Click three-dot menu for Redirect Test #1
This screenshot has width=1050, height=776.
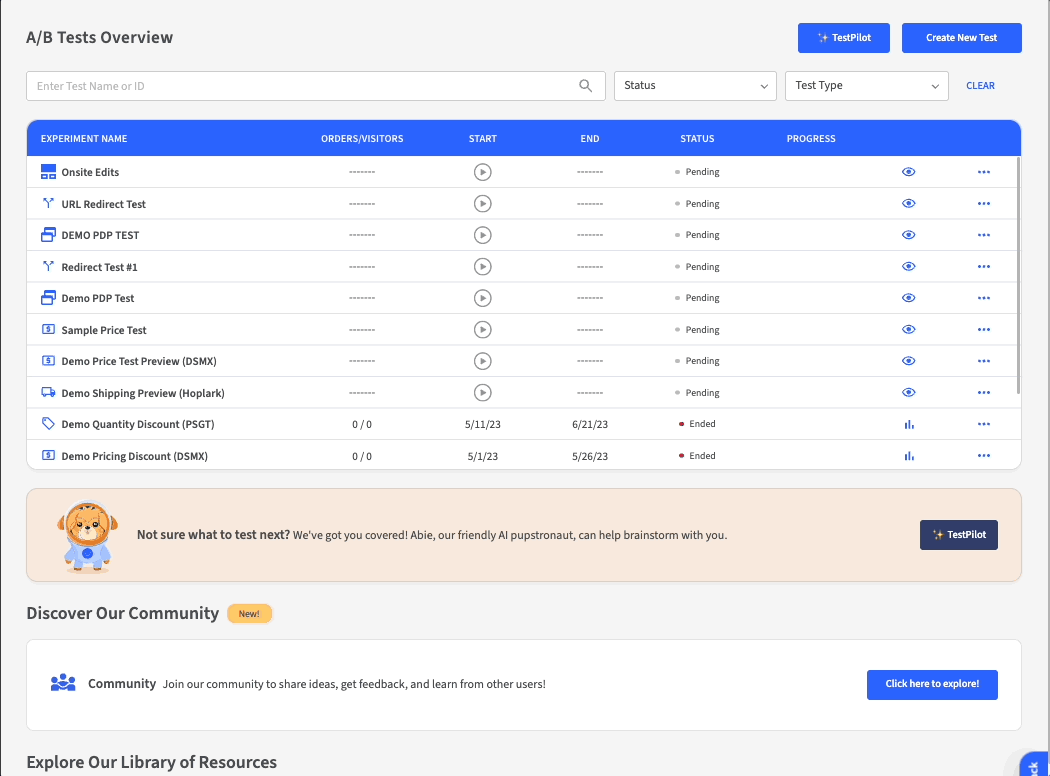pos(984,267)
